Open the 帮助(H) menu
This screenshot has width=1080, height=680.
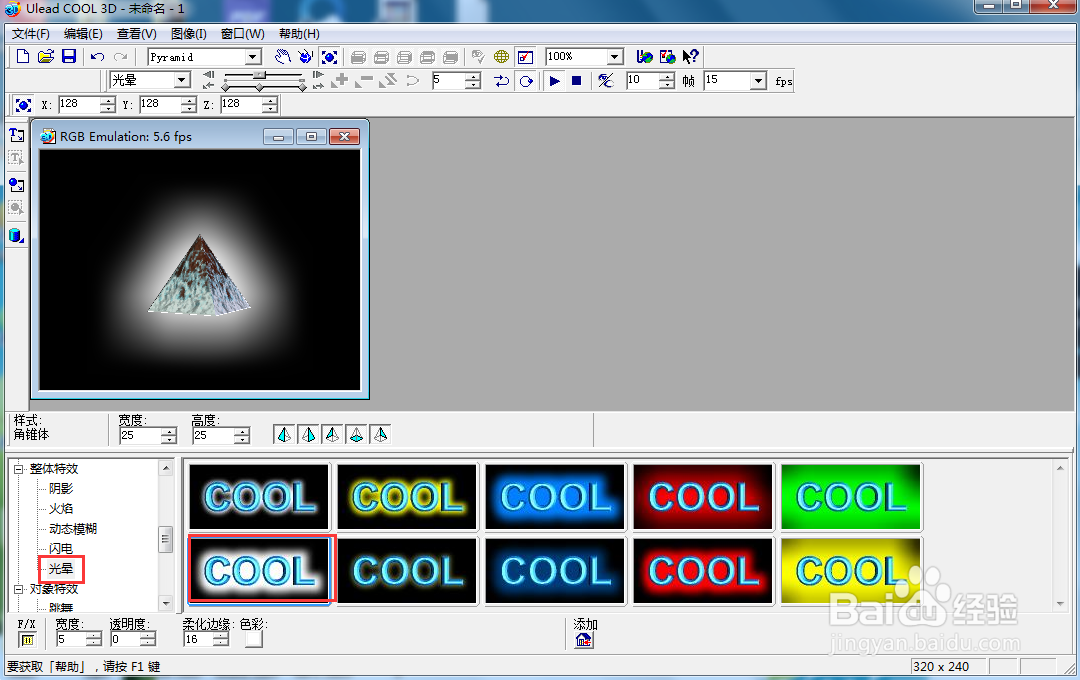(x=299, y=34)
